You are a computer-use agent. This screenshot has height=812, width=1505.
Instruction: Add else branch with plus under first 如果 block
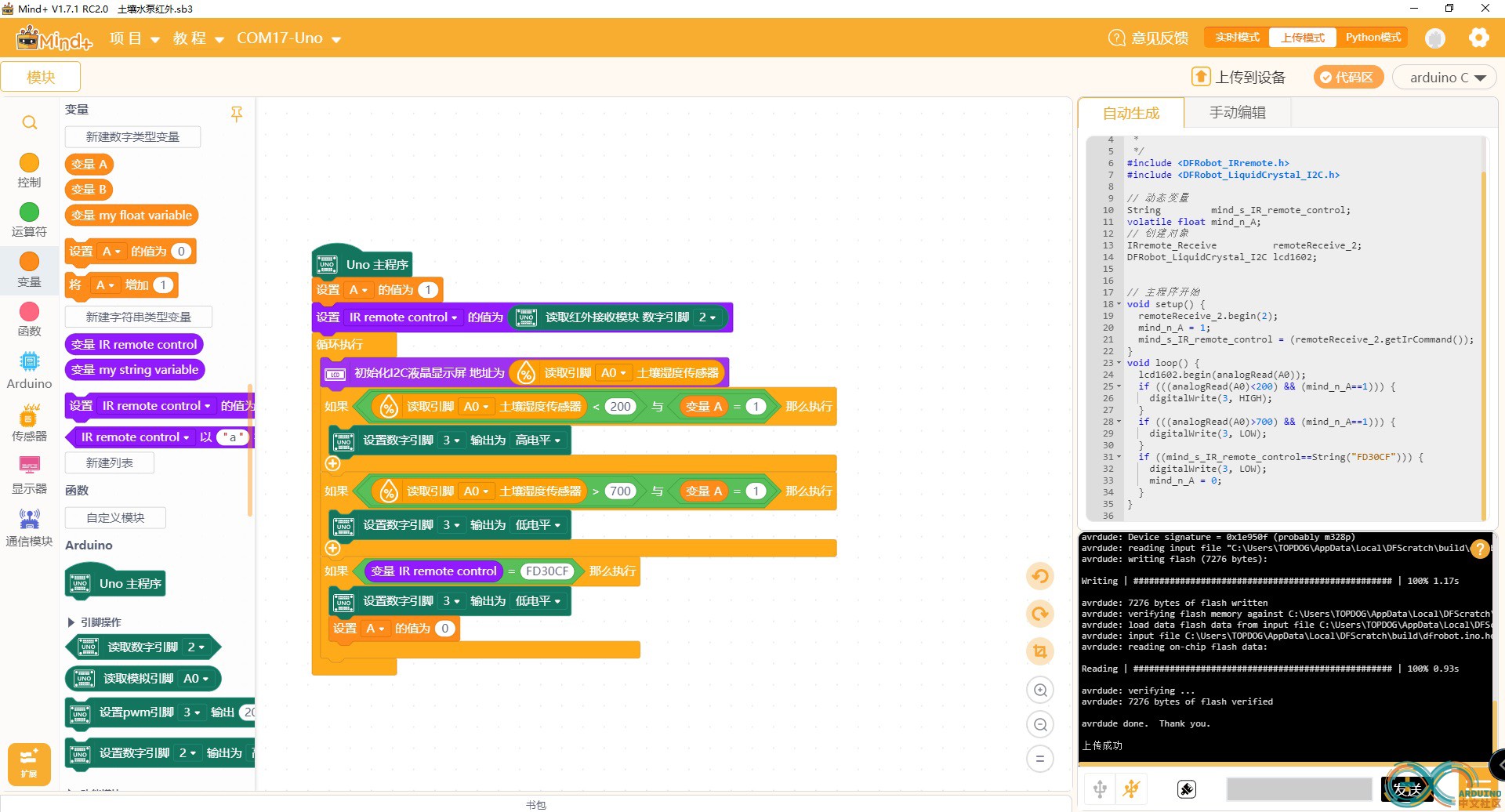tap(332, 463)
